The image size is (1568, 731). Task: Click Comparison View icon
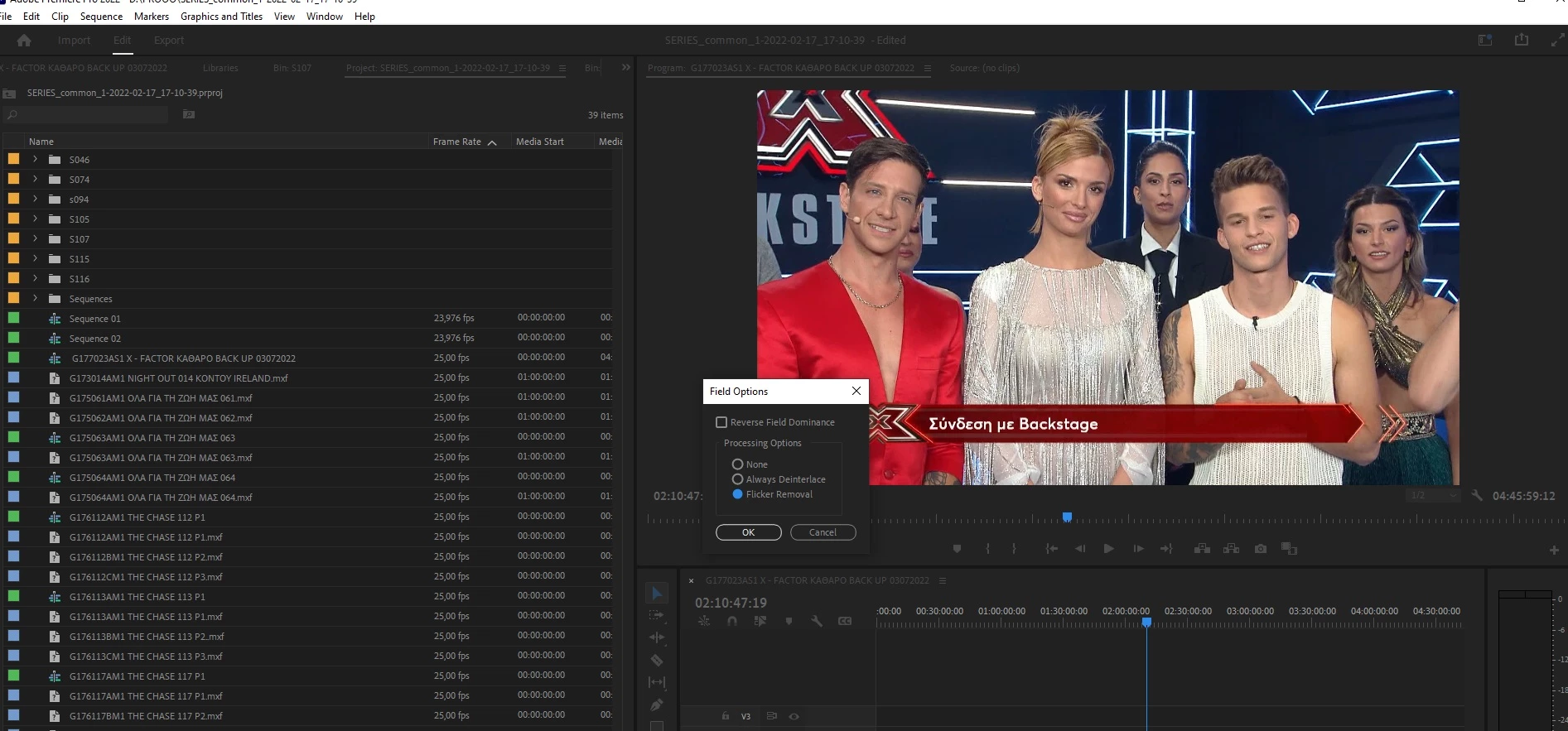click(1289, 549)
